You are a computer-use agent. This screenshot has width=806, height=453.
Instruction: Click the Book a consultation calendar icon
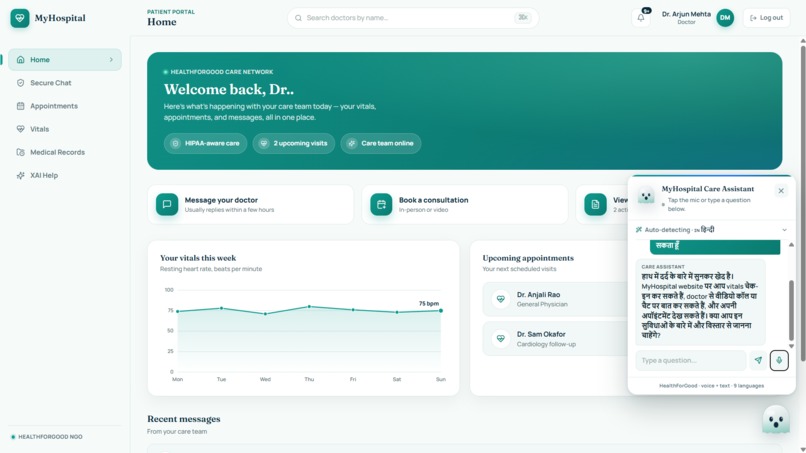pos(381,204)
